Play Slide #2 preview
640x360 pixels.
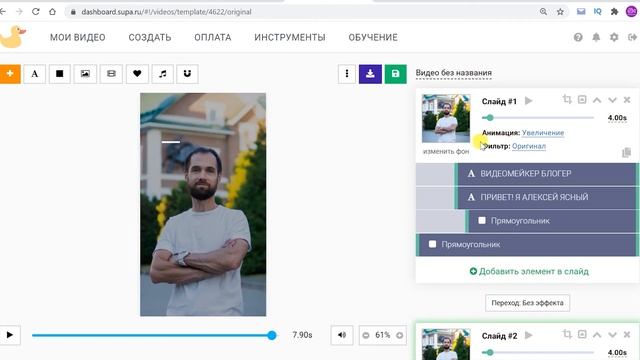coord(529,335)
